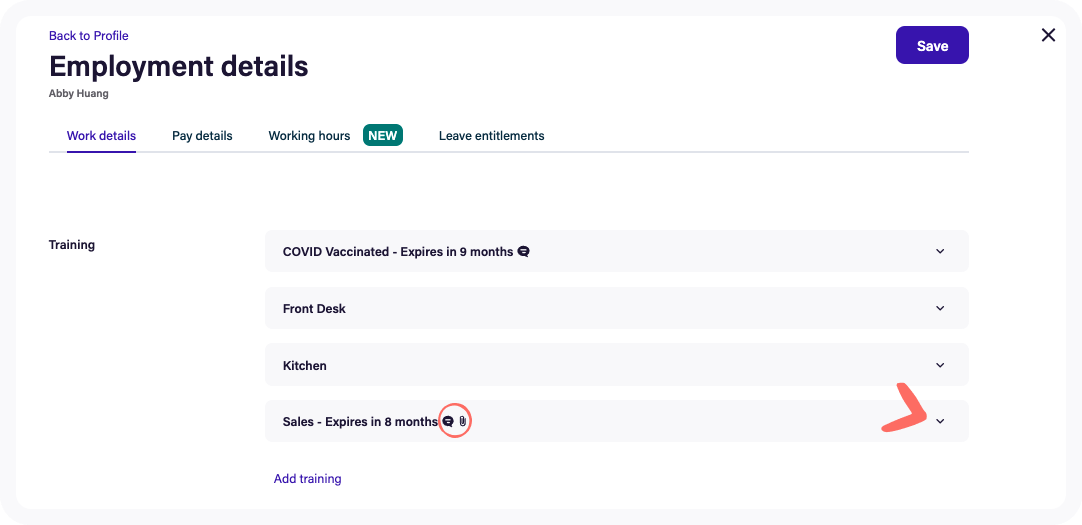
Task: Click the NEW badge beside Working hours
Action: click(383, 135)
